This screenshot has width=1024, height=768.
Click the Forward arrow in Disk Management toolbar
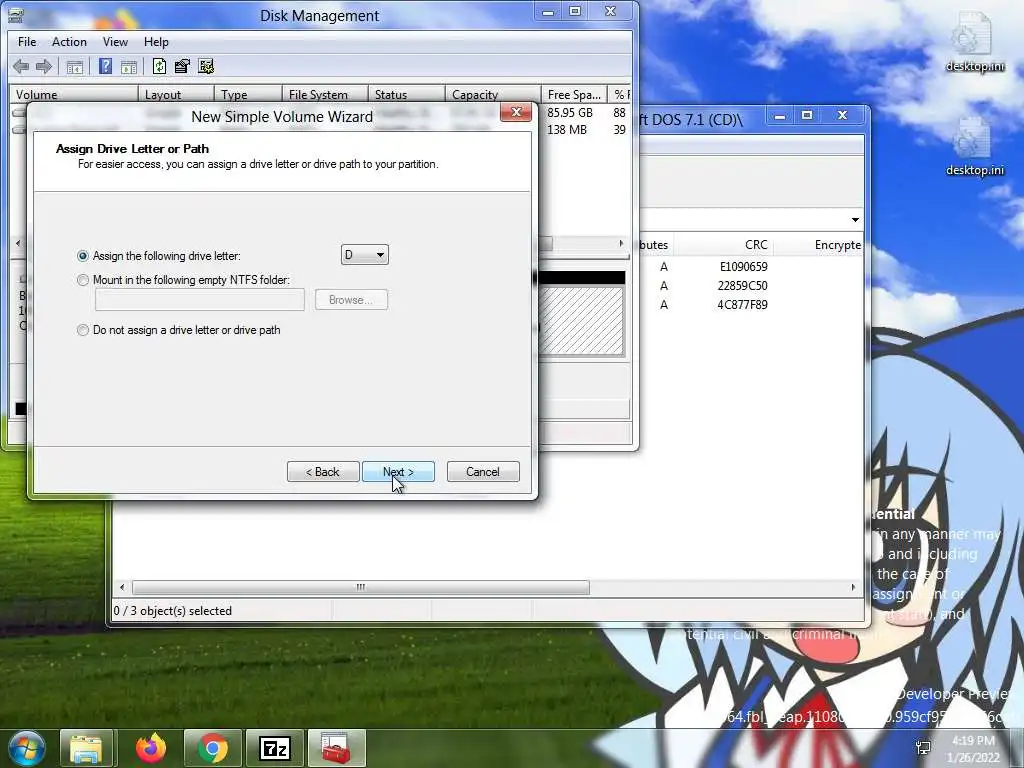(x=44, y=66)
